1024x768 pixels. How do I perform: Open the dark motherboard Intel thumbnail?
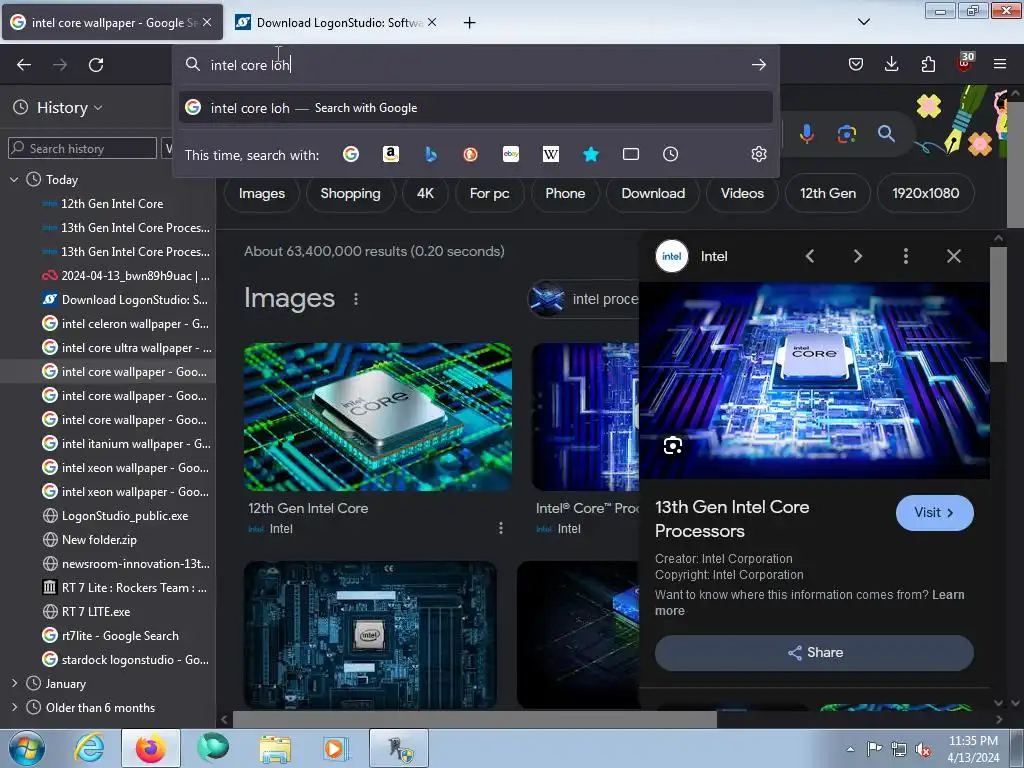coord(370,634)
